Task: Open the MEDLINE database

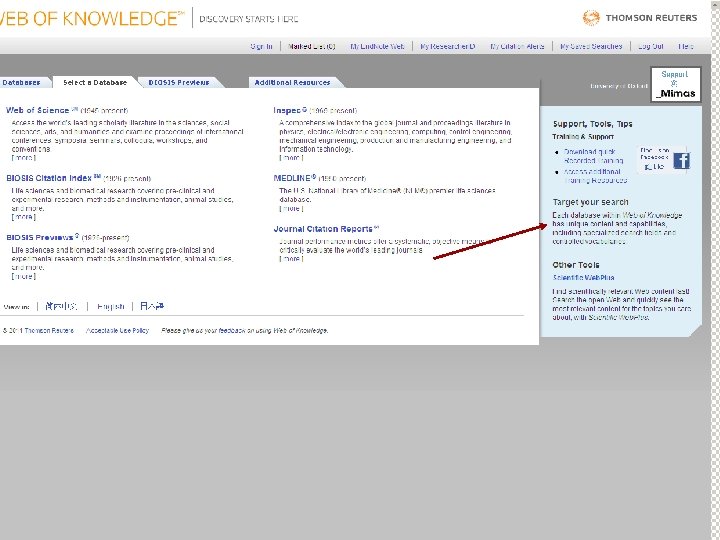Action: point(292,178)
